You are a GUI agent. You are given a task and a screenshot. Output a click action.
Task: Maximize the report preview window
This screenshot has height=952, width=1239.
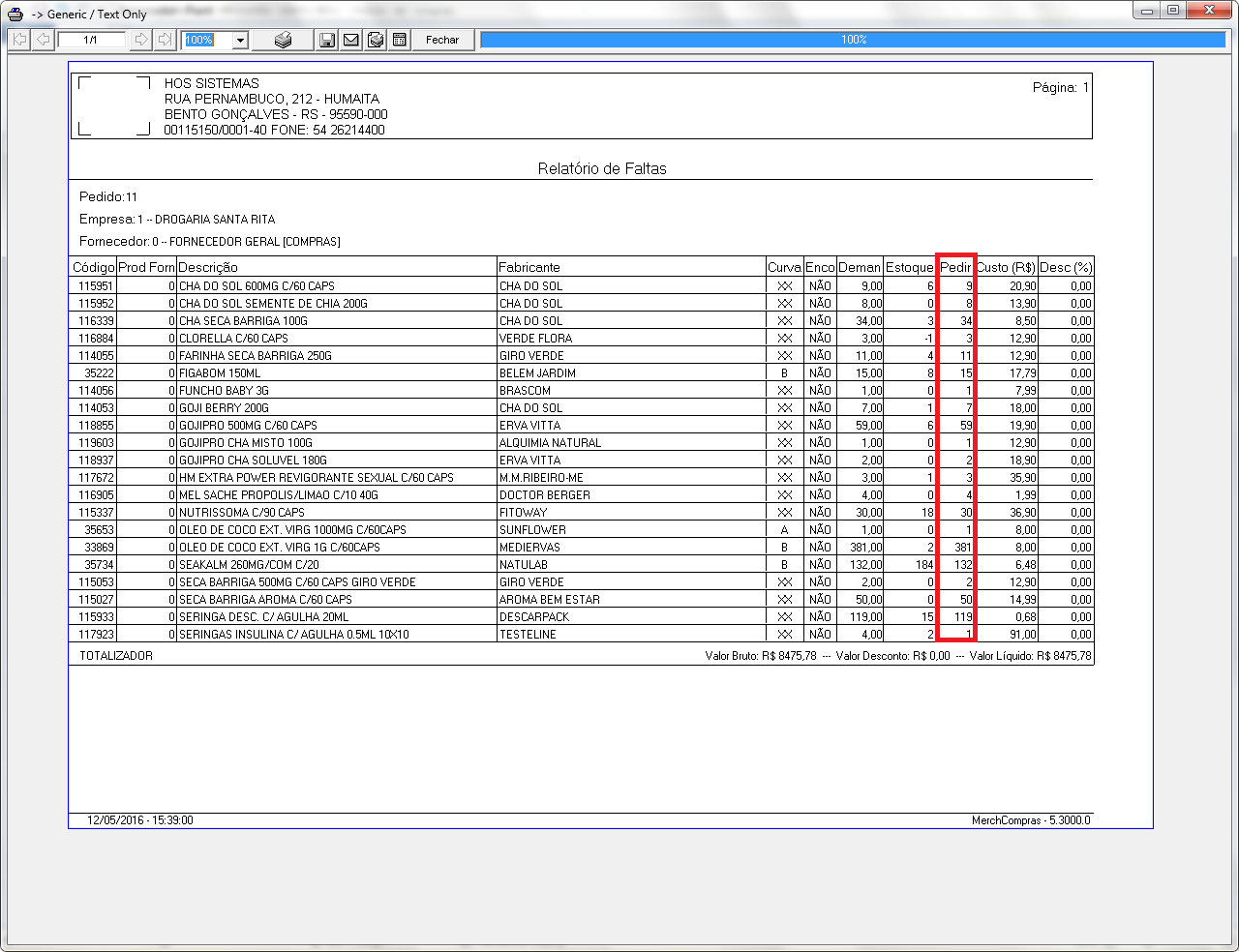[x=1173, y=11]
